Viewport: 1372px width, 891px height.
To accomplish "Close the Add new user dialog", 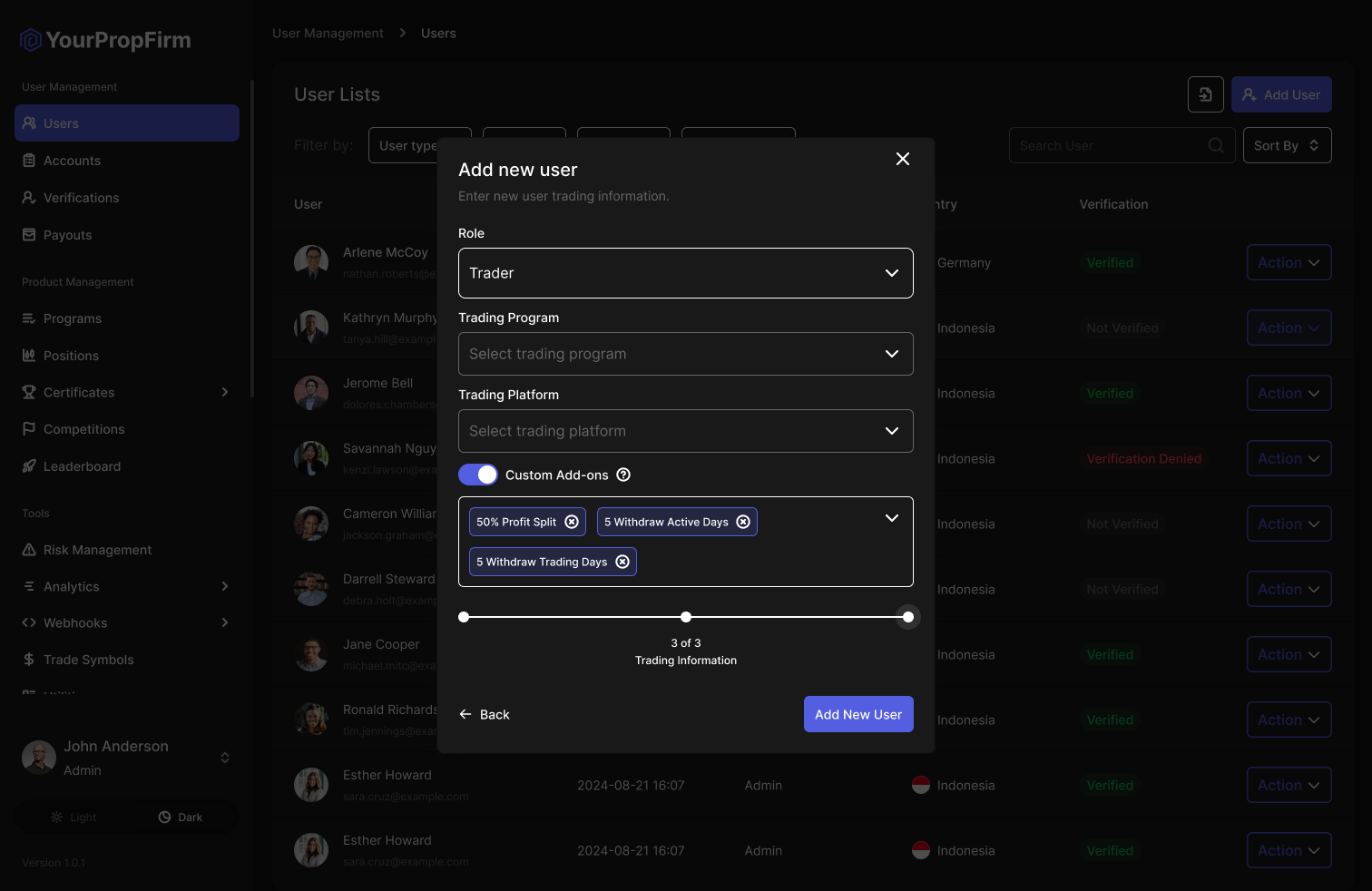I will click(x=902, y=159).
